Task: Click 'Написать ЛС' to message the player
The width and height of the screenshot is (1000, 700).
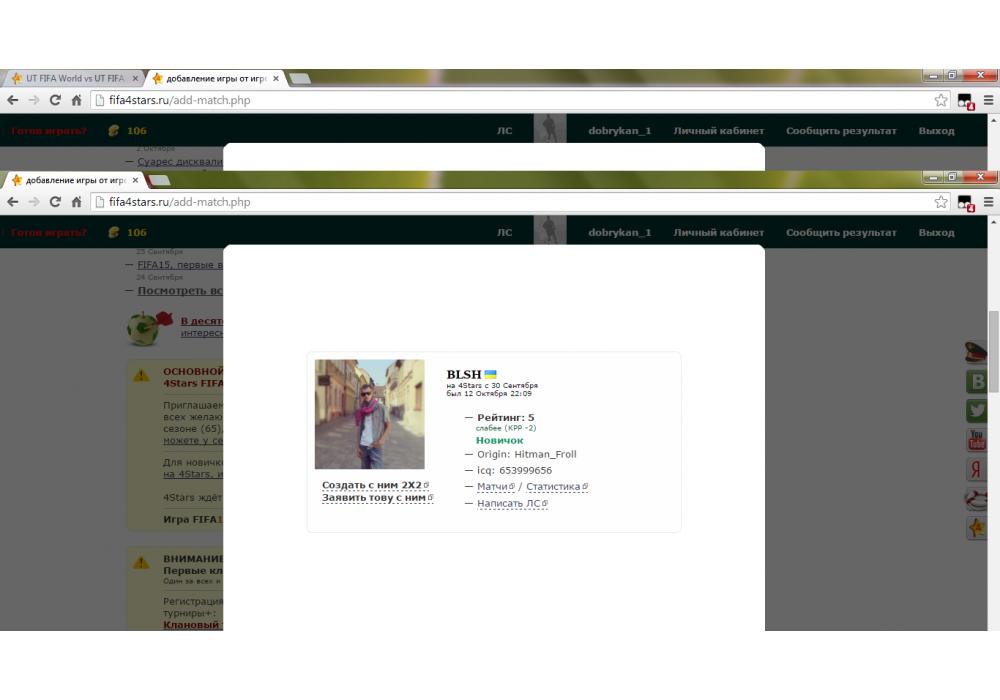Action: tap(509, 504)
